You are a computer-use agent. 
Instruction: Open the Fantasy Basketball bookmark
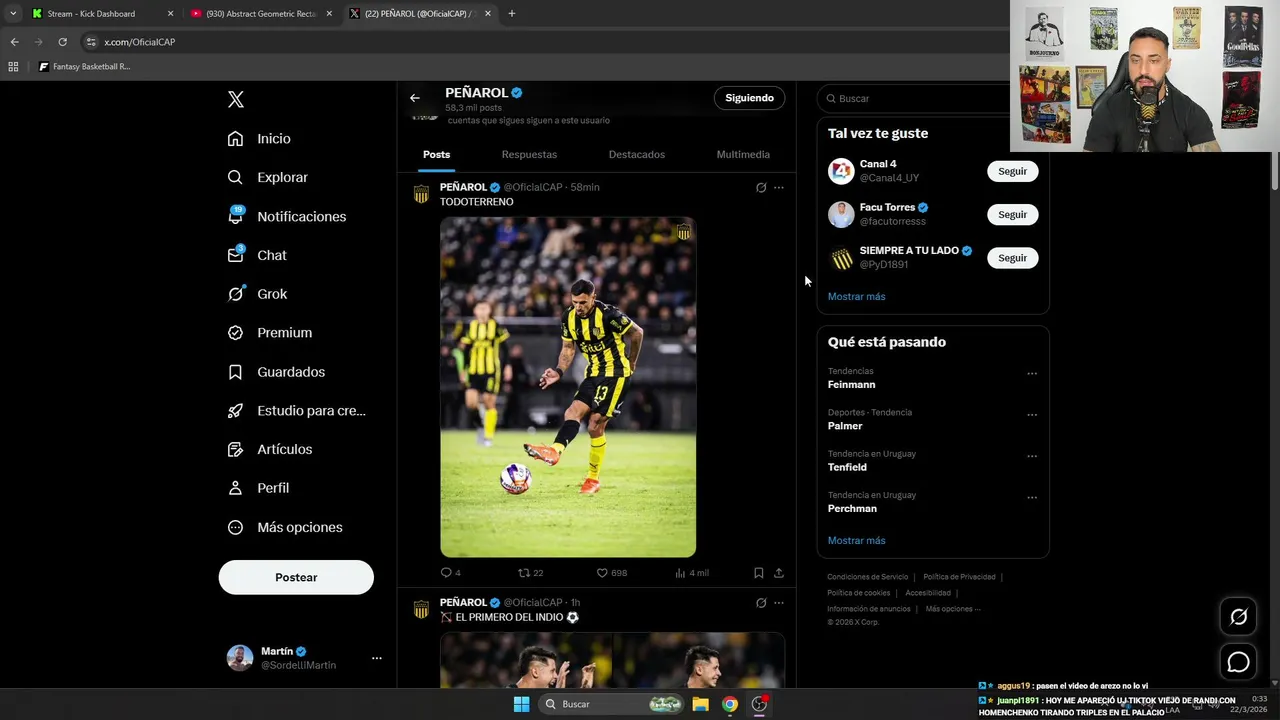(85, 67)
